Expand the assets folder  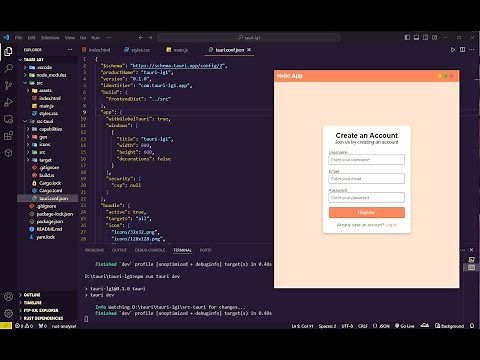point(45,90)
